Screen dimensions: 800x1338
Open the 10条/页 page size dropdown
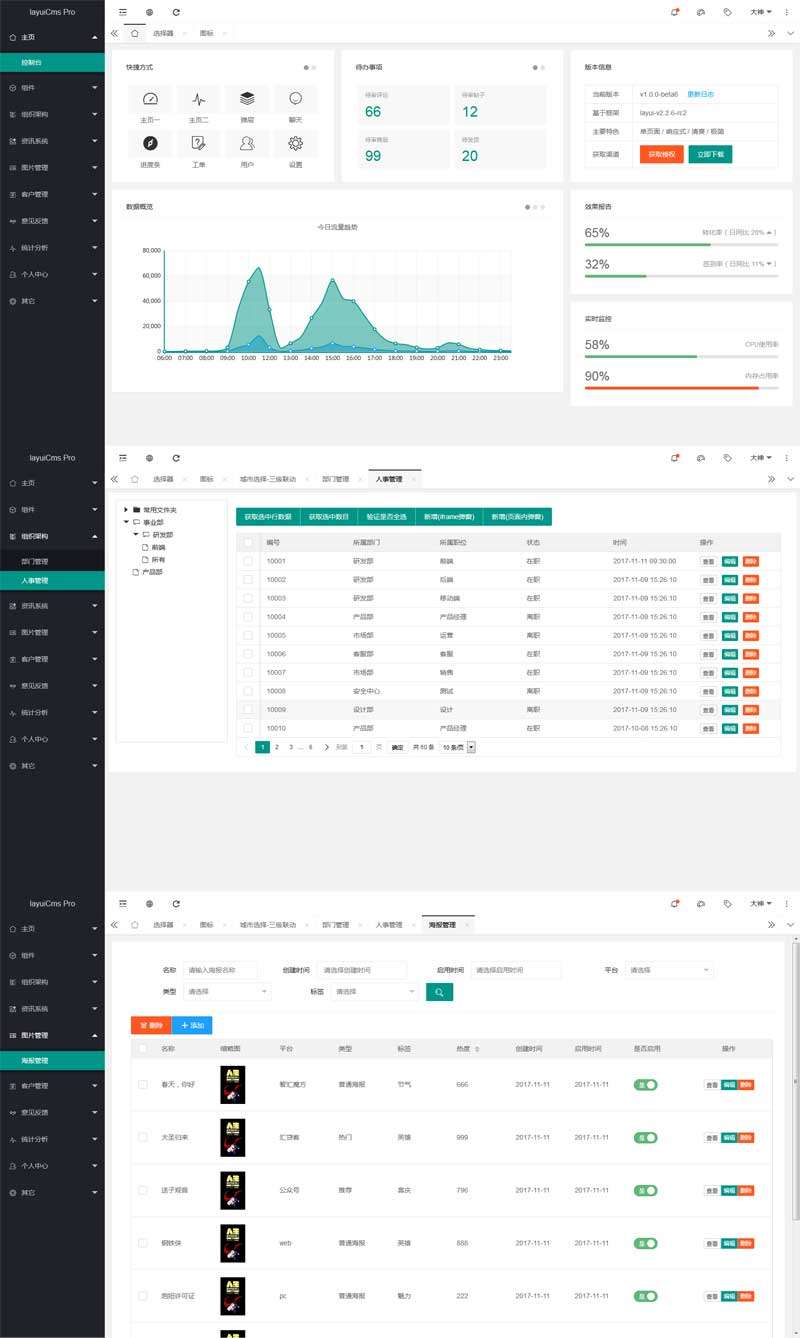coord(458,747)
